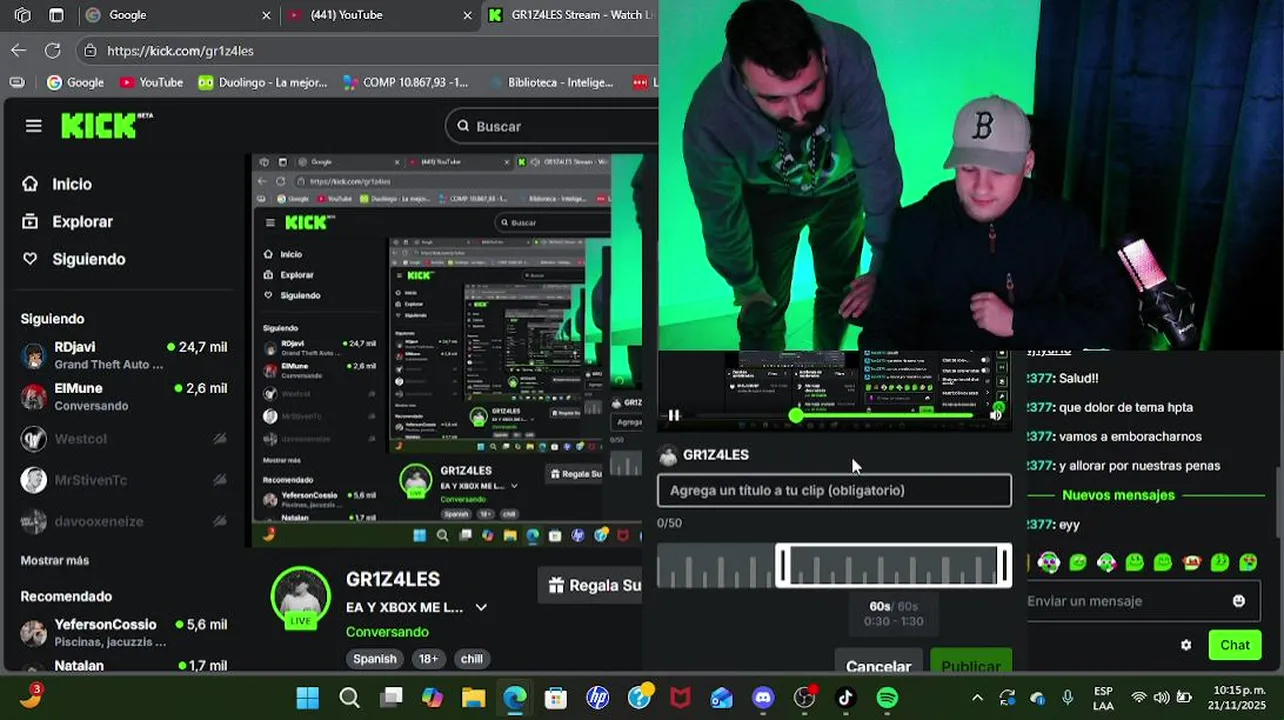Open RDjavi channel from followed list
The height and width of the screenshot is (720, 1284).
tap(124, 355)
